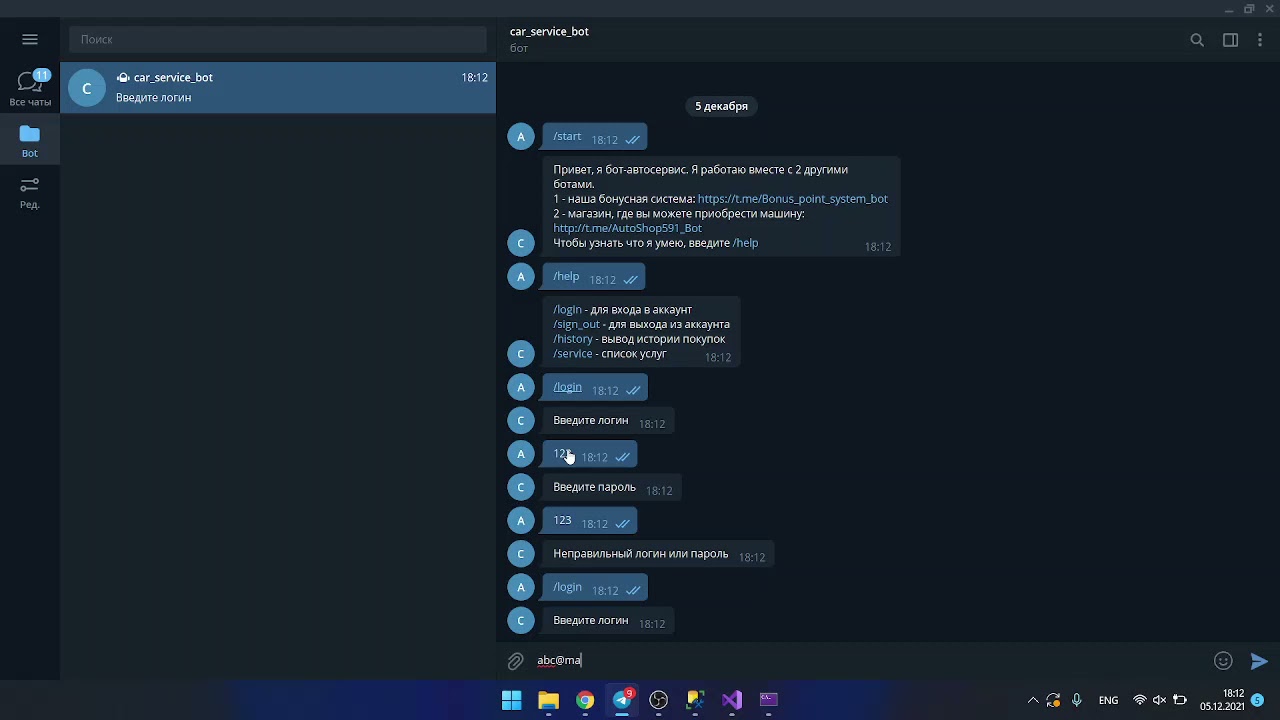Image resolution: width=1280 pixels, height=720 pixels.
Task: Click the sync refresh tray icon
Action: pyautogui.click(x=1053, y=700)
